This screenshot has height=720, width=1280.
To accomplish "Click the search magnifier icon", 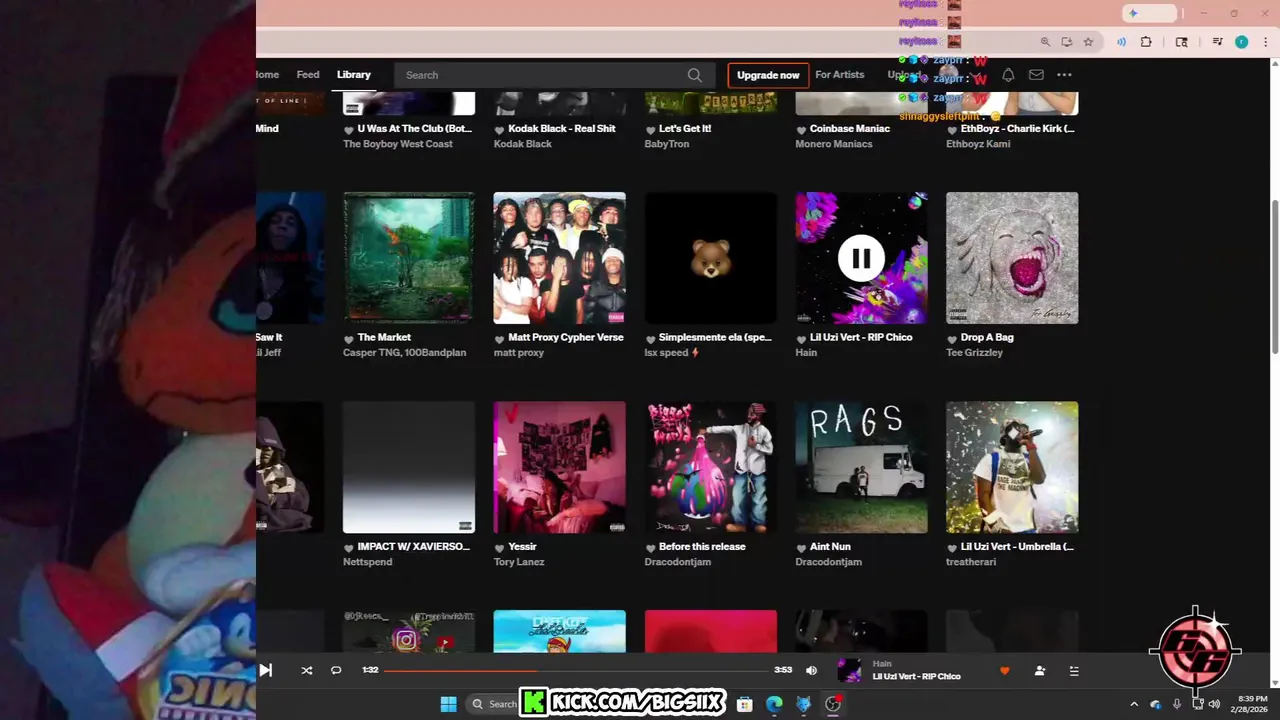I will pos(695,75).
